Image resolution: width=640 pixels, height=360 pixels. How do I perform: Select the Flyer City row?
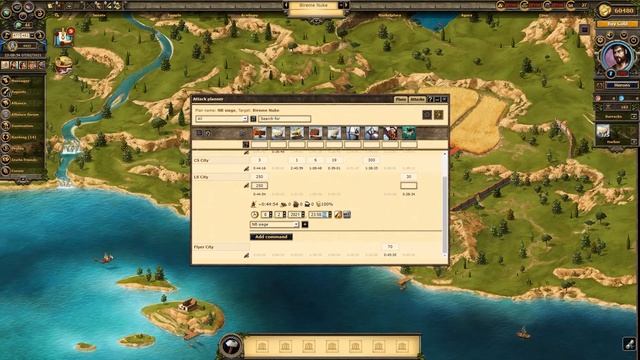(221, 247)
